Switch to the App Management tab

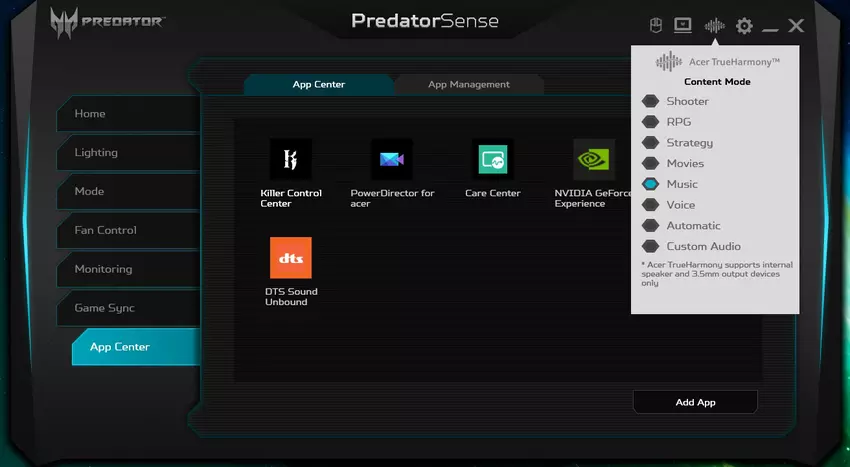click(469, 85)
